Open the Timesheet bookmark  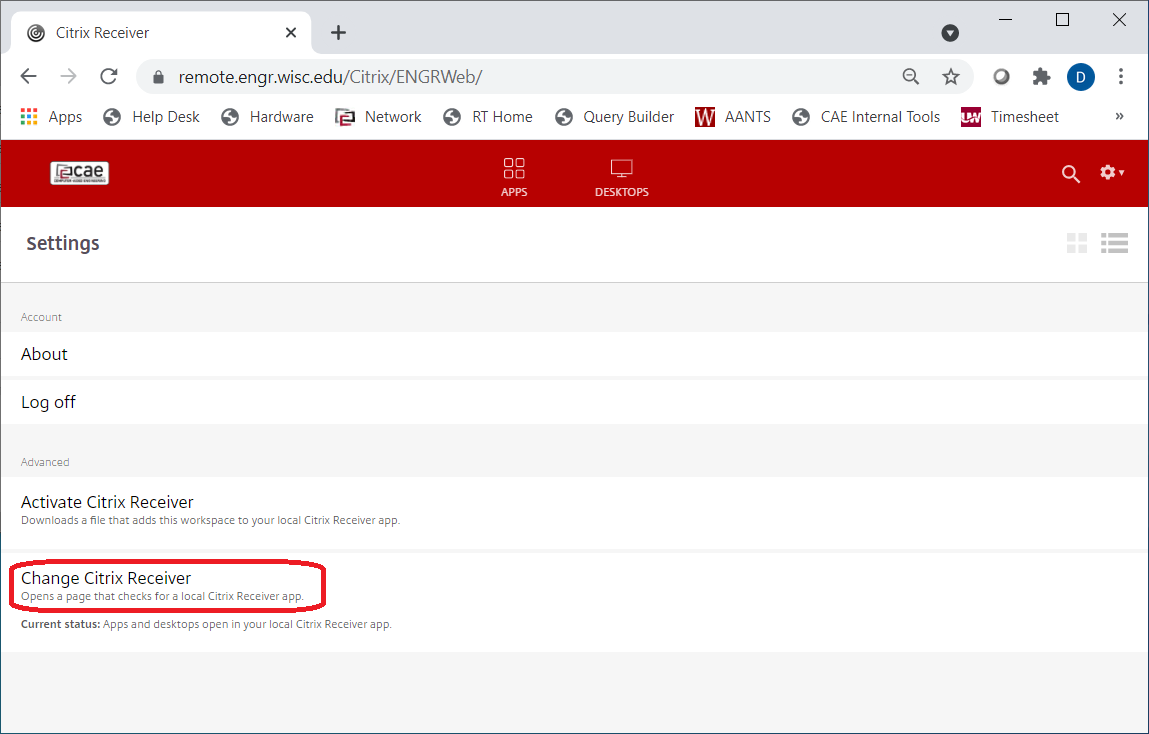point(1010,116)
